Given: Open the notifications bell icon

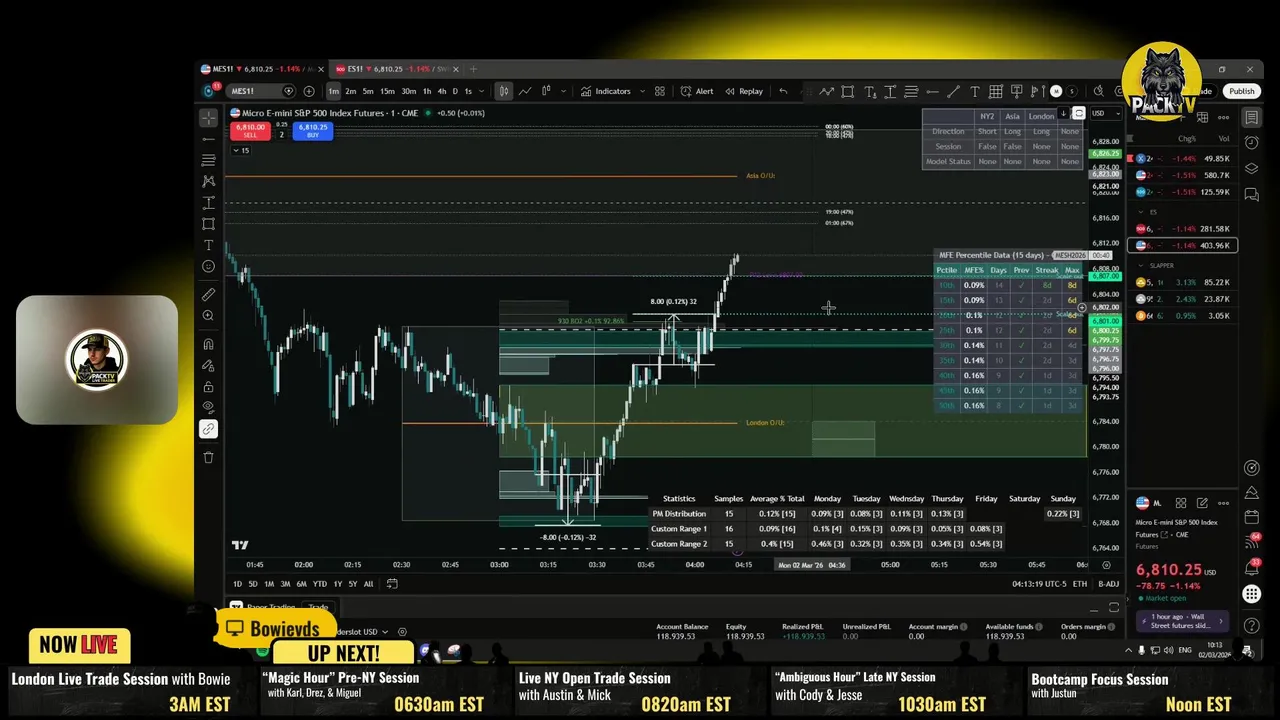Looking at the screenshot, I should click(1251, 567).
